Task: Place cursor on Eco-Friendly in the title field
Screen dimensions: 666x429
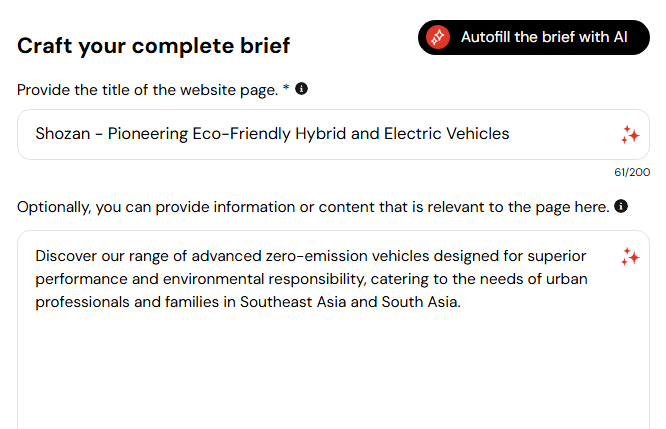Action: [242, 134]
